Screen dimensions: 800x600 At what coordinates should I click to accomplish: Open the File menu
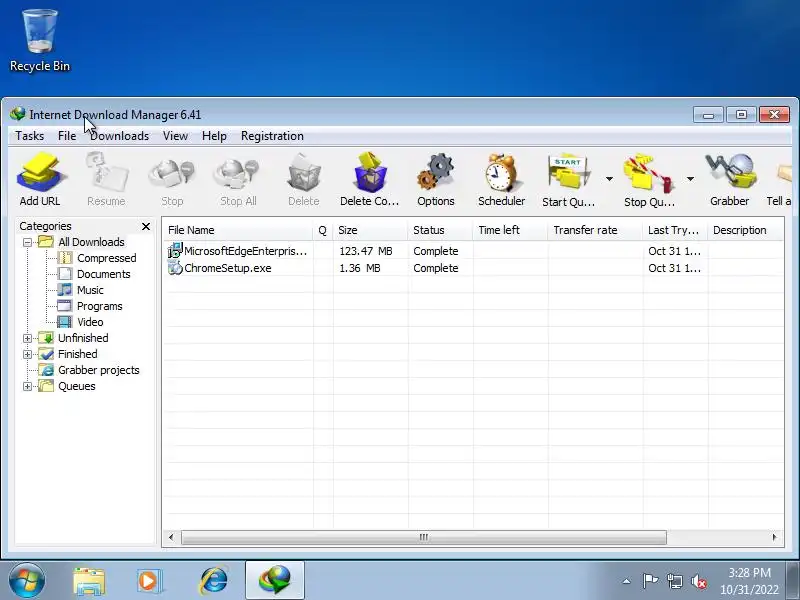pos(67,136)
